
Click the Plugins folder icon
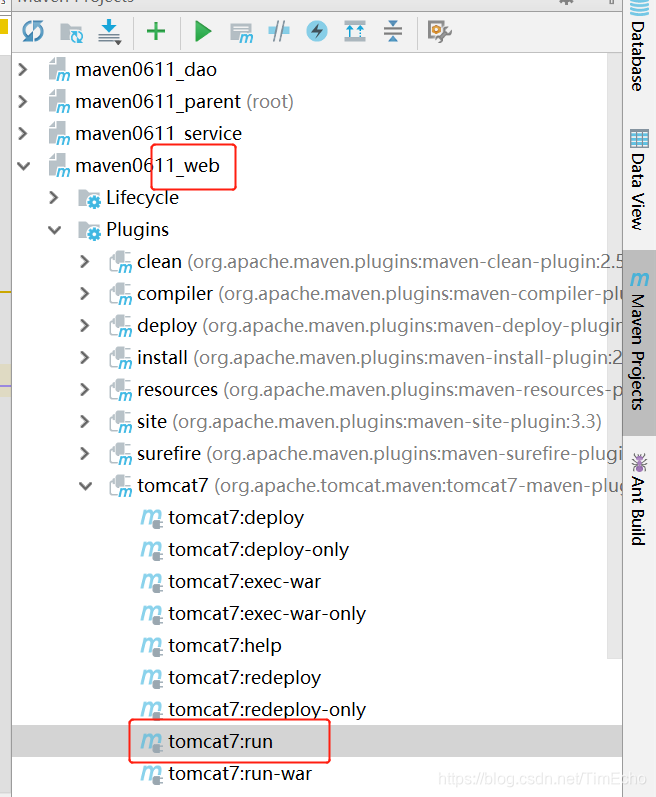(89, 231)
